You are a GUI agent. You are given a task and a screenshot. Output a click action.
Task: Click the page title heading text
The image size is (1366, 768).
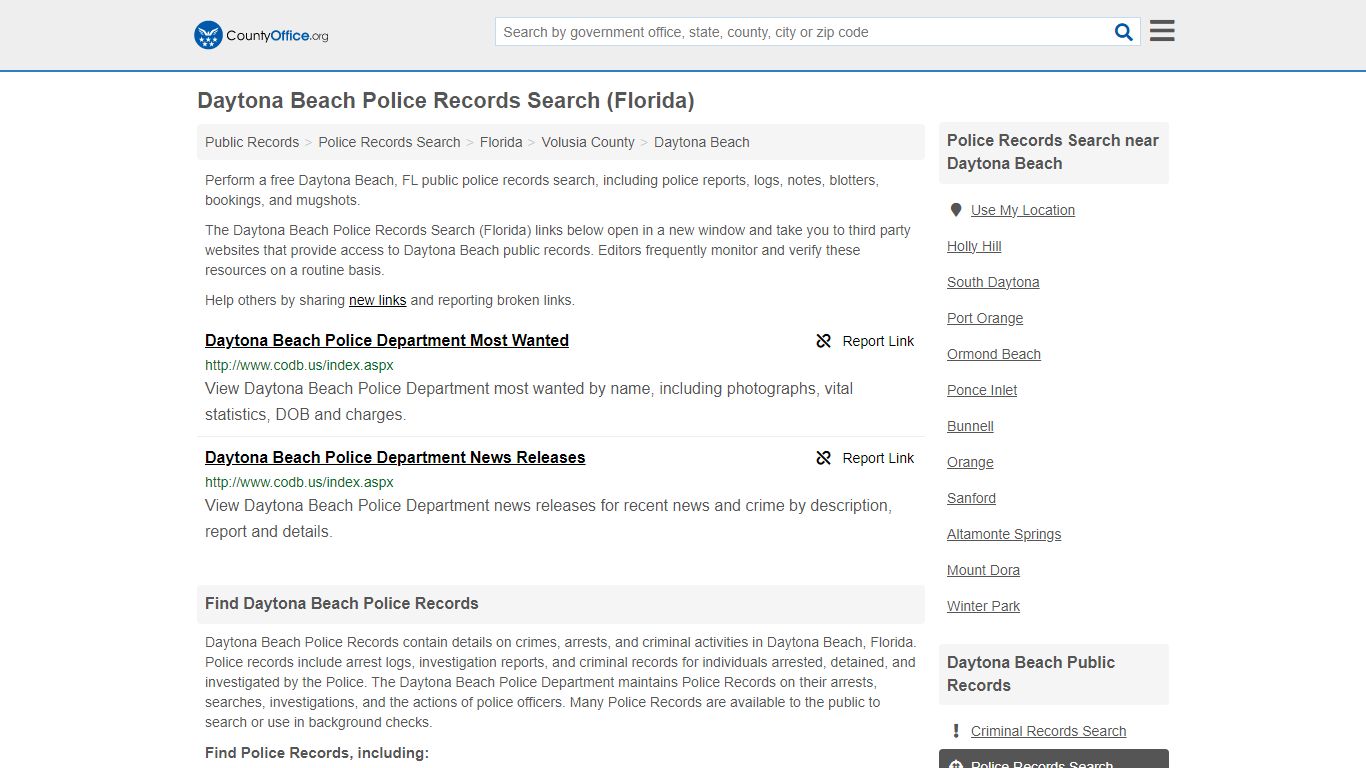coord(446,100)
